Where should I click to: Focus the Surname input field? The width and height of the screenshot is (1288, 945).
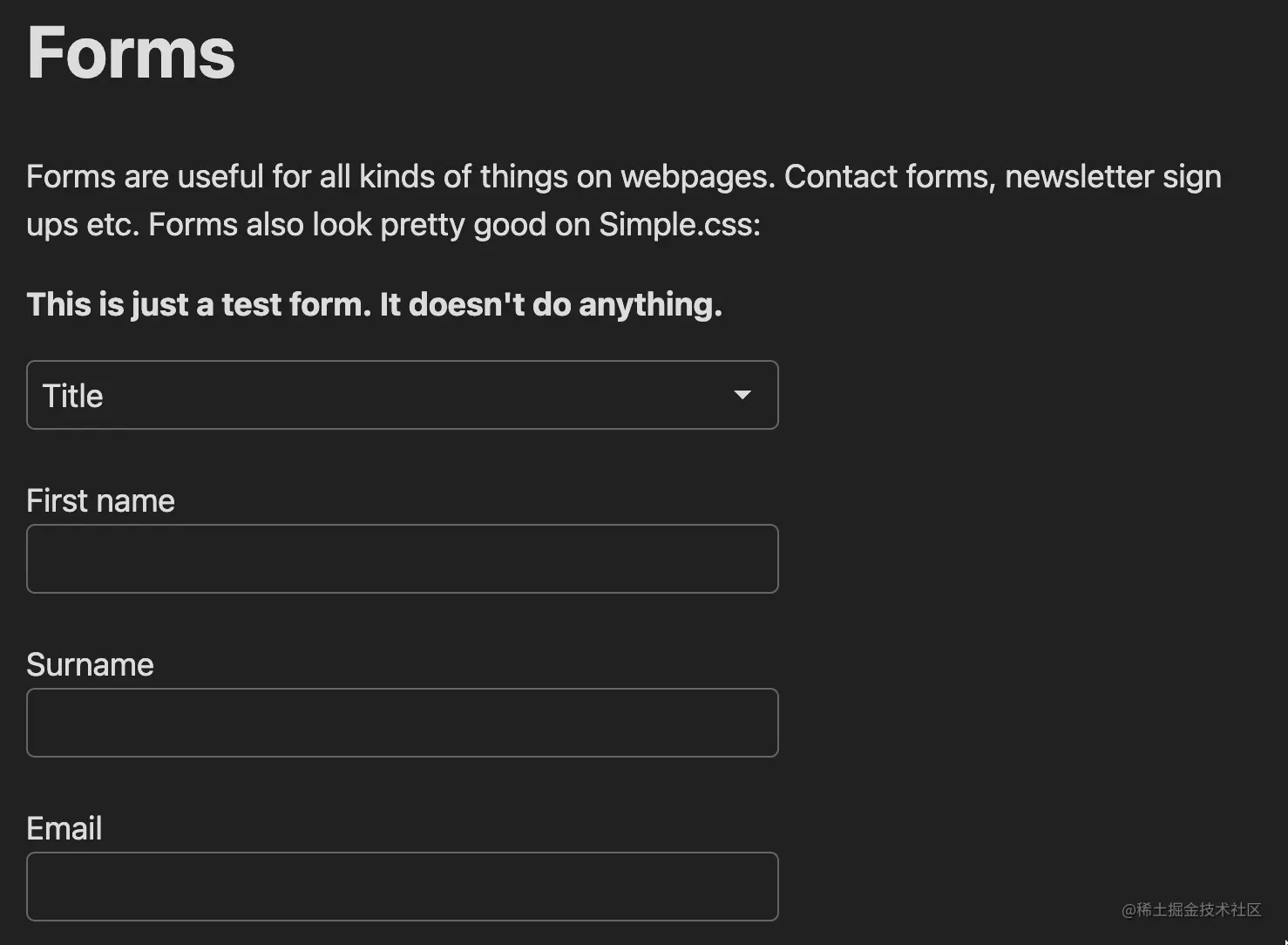click(402, 723)
